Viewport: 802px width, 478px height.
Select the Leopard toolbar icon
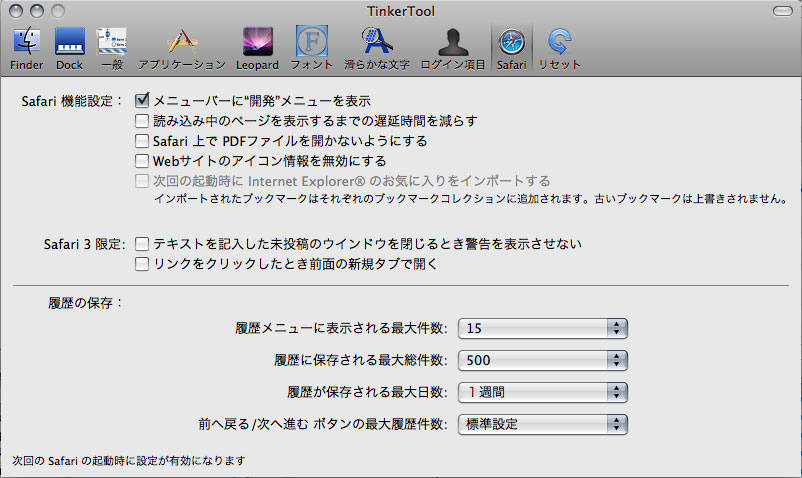tap(257, 41)
